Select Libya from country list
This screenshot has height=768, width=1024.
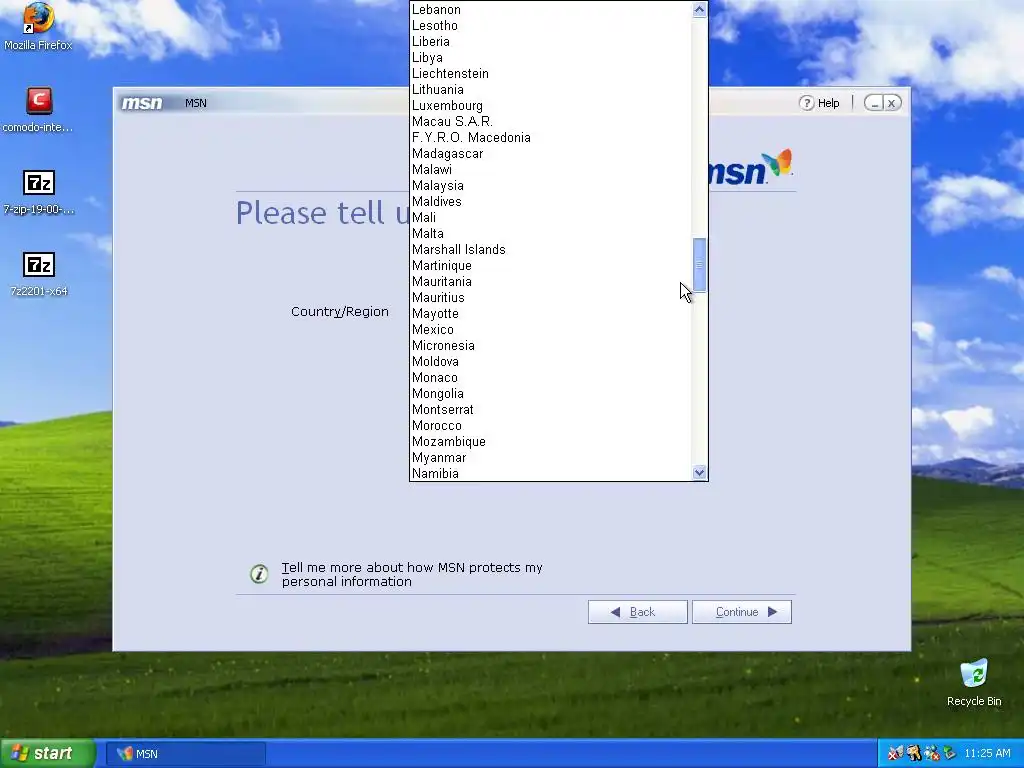[x=551, y=57]
